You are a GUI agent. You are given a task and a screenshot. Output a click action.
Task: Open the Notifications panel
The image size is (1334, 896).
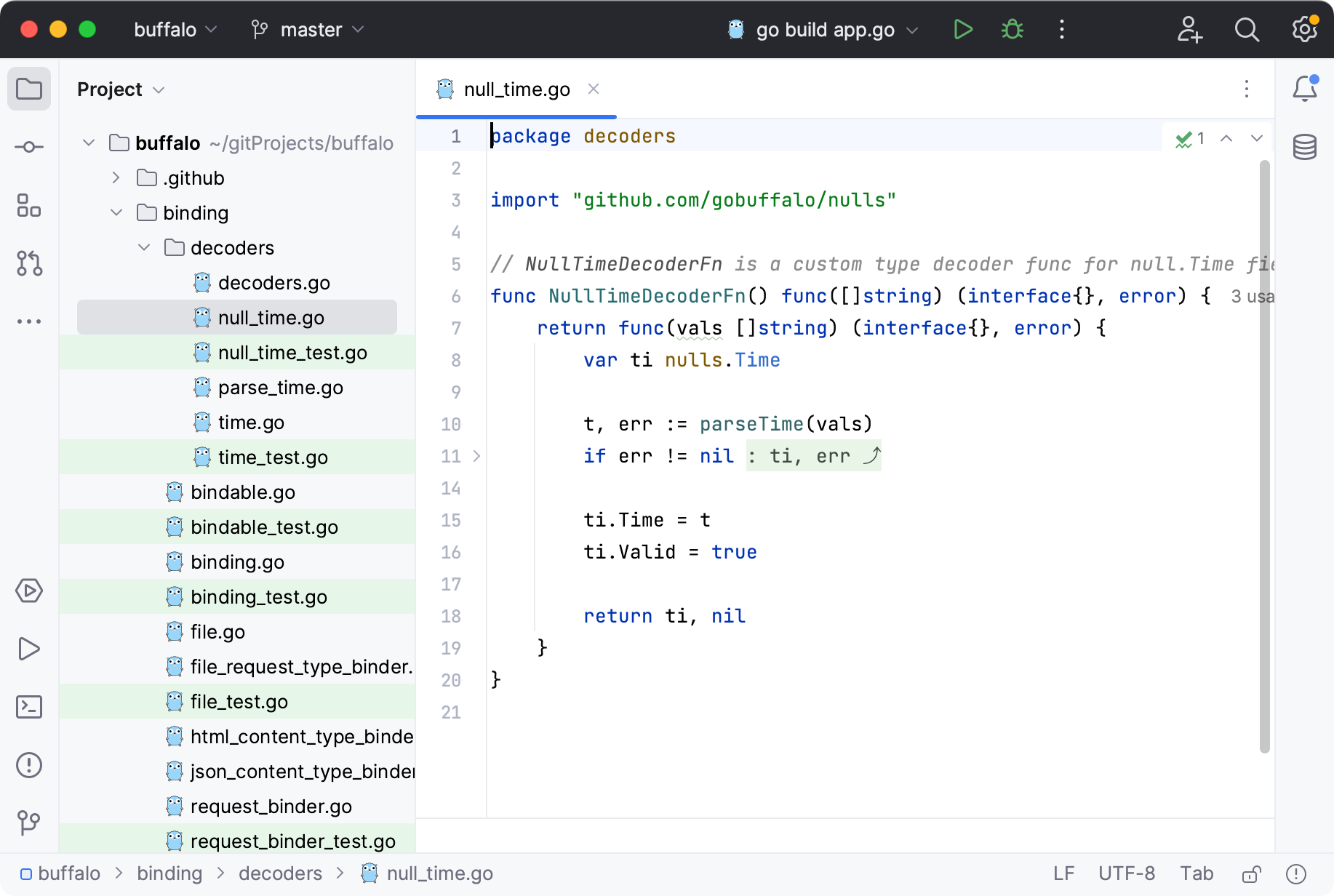(1304, 89)
